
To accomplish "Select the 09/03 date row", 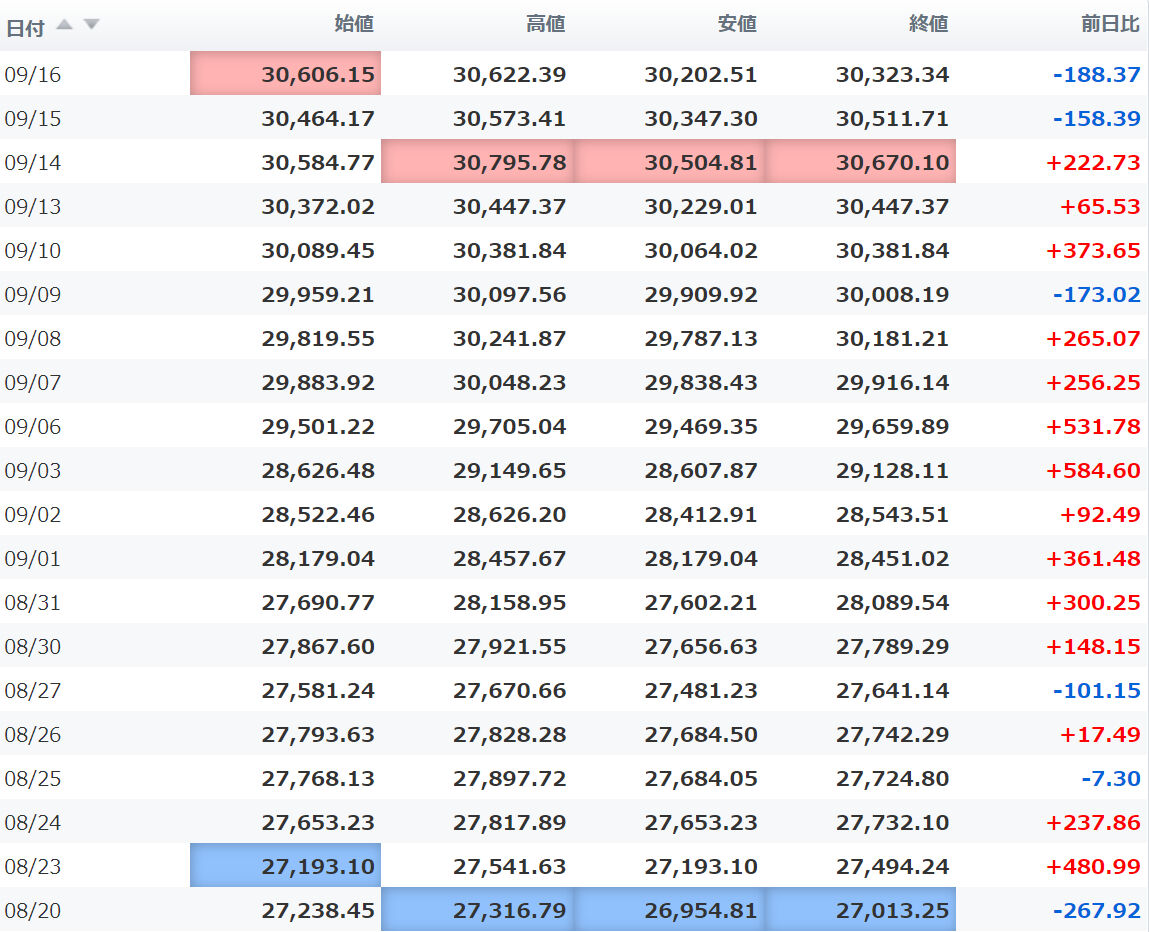I will click(x=33, y=470).
